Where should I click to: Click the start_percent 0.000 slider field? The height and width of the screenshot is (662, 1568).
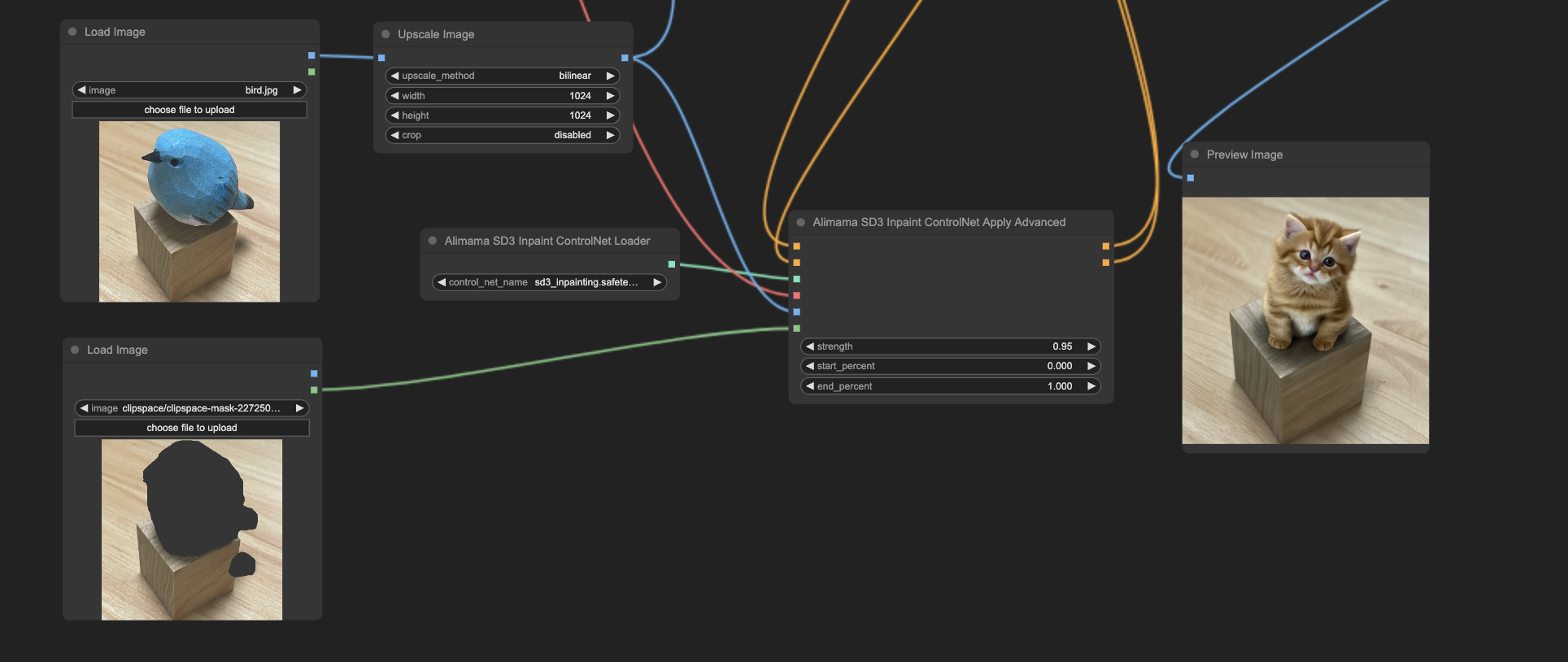[x=951, y=366]
